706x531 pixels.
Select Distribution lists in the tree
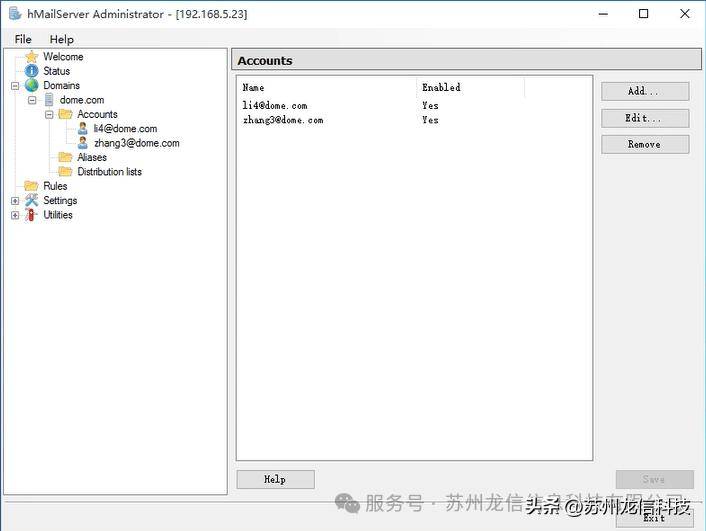click(109, 172)
